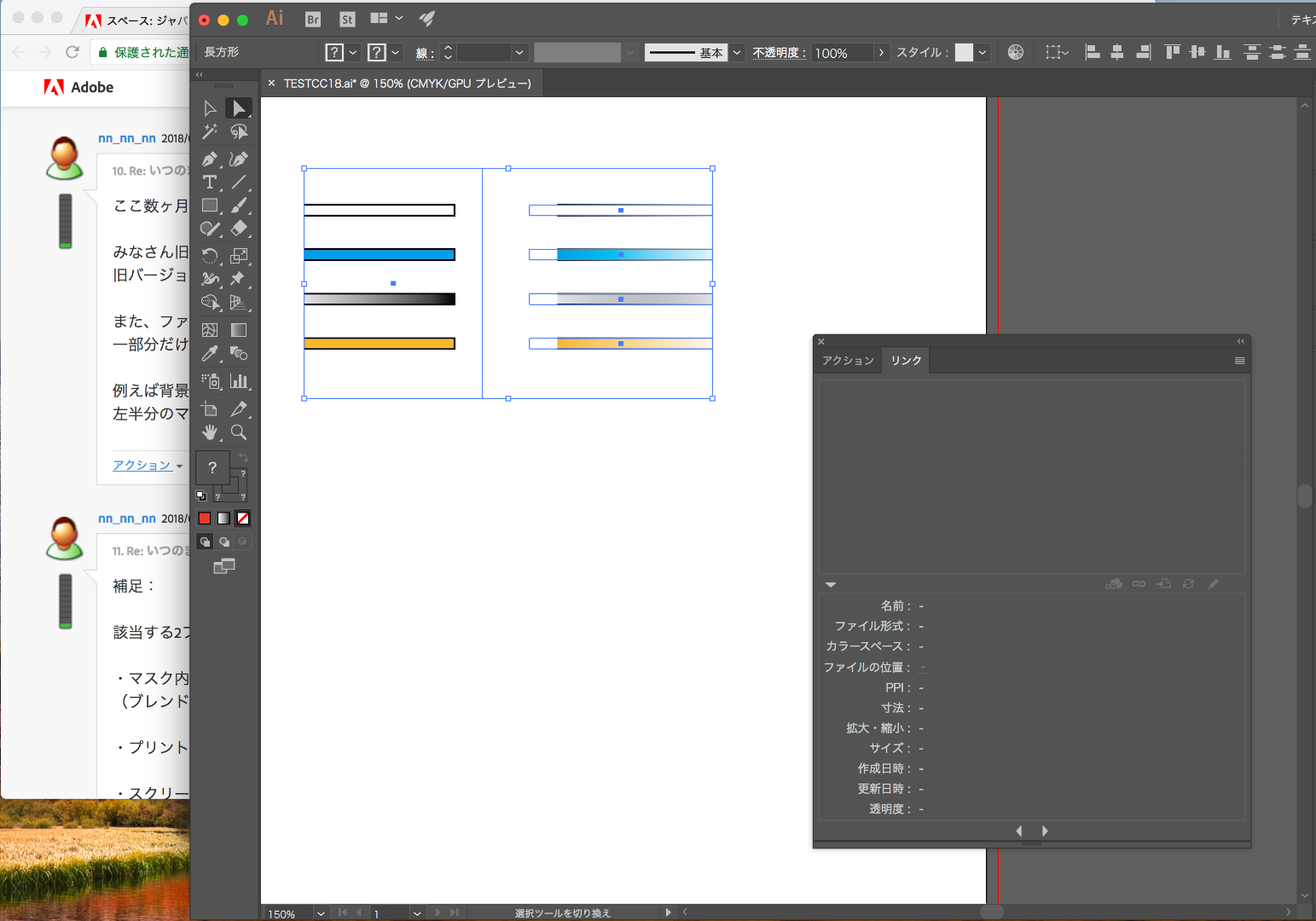
Task: Select the Puppet Warp pin tool
Action: (x=239, y=279)
